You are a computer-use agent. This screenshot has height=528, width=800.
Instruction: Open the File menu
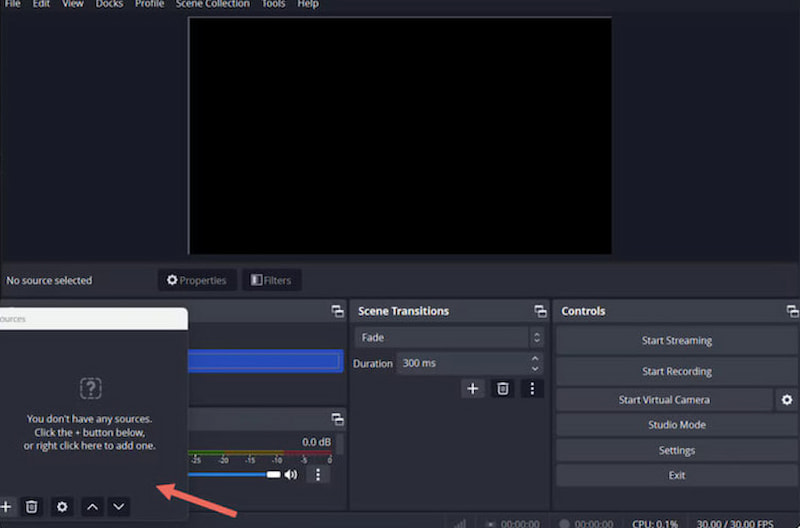pyautogui.click(x=13, y=4)
